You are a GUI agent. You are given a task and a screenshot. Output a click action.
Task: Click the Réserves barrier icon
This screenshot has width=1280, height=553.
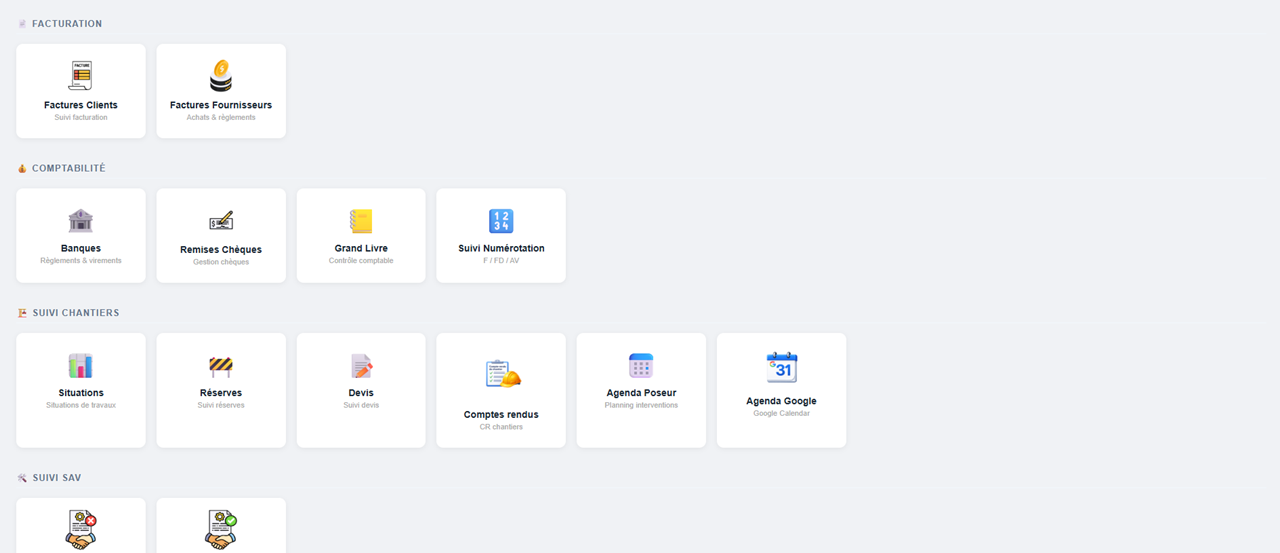pos(221,366)
